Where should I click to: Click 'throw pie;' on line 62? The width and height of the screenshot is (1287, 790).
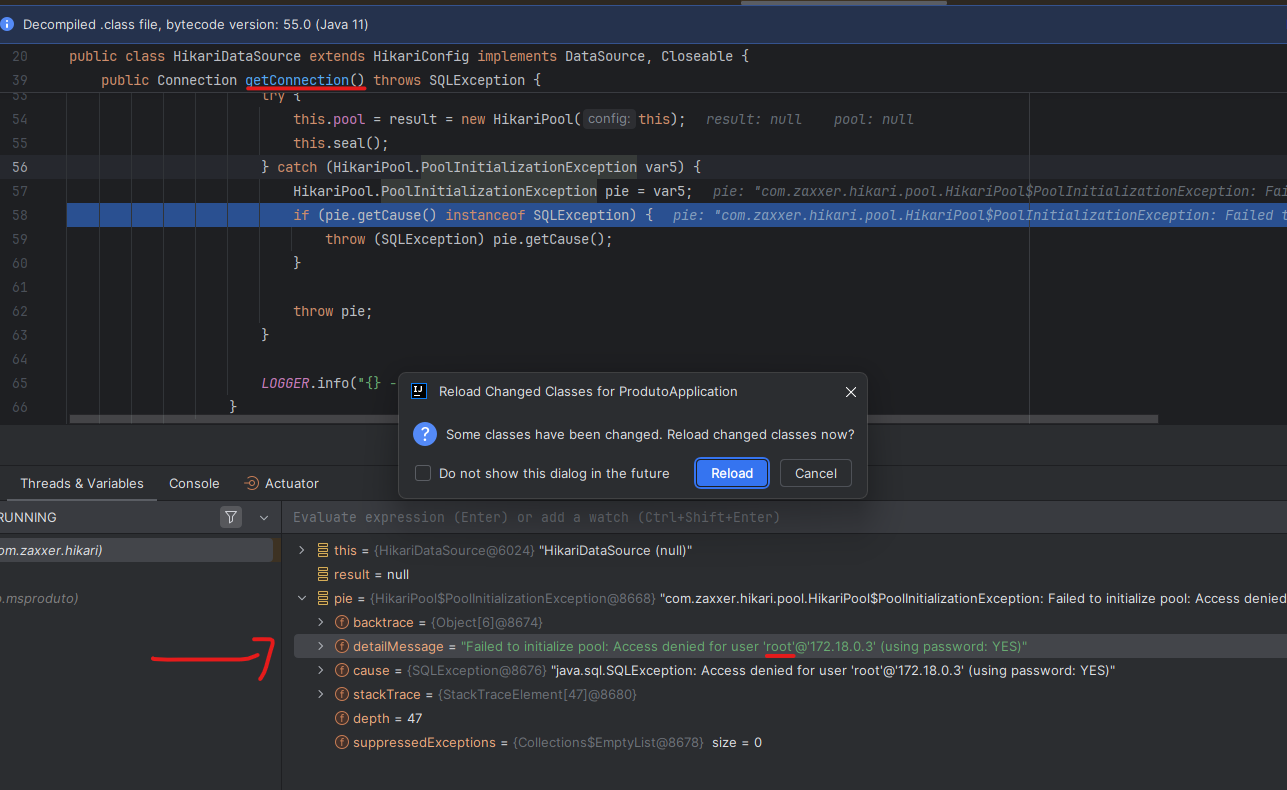pyautogui.click(x=333, y=311)
